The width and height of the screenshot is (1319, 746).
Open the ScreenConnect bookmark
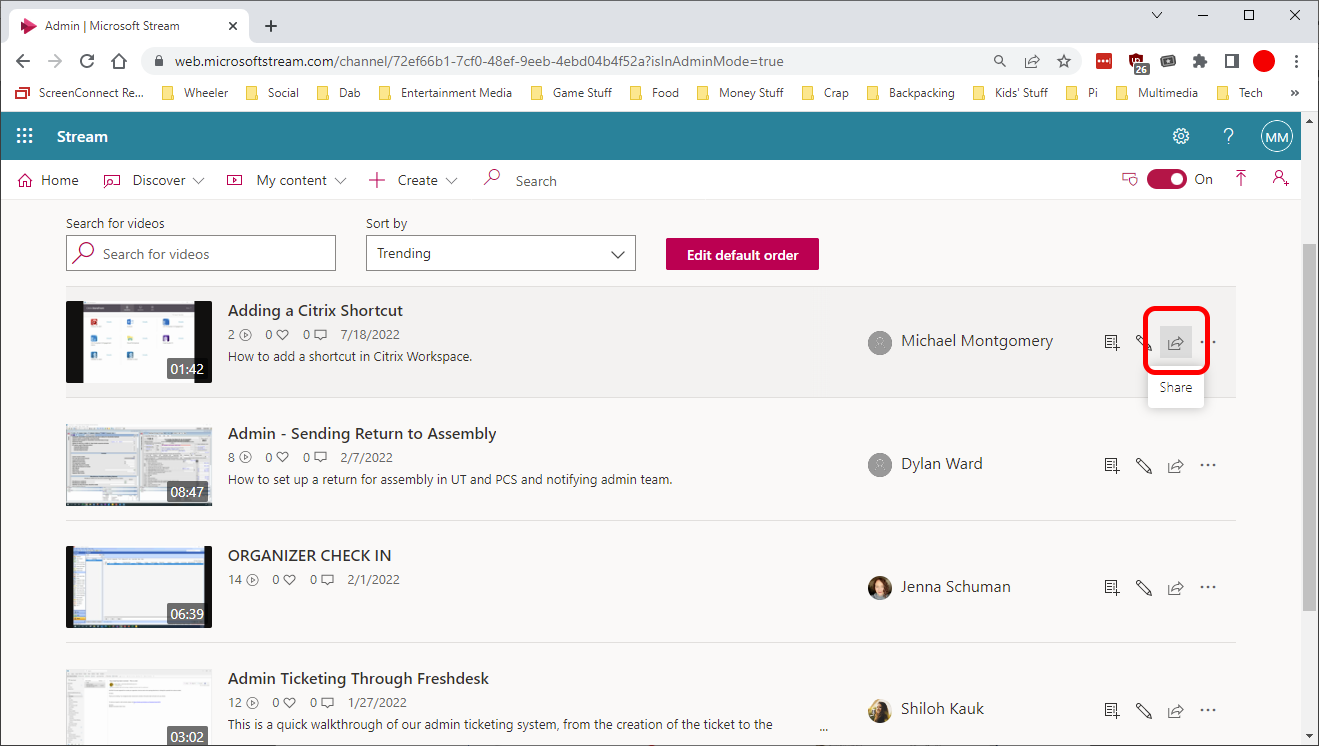tap(80, 93)
